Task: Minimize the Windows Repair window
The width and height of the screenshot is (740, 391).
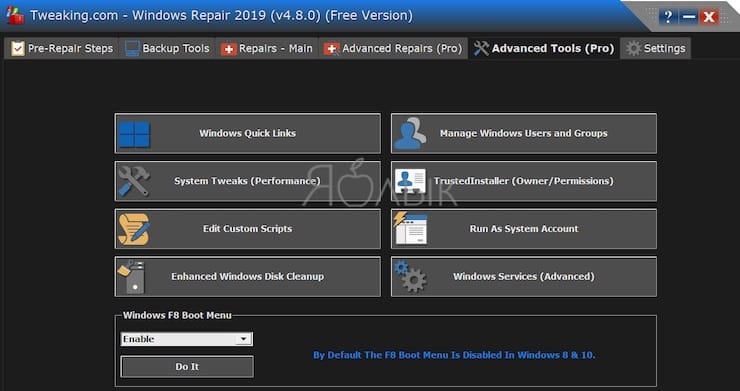Action: (689, 17)
